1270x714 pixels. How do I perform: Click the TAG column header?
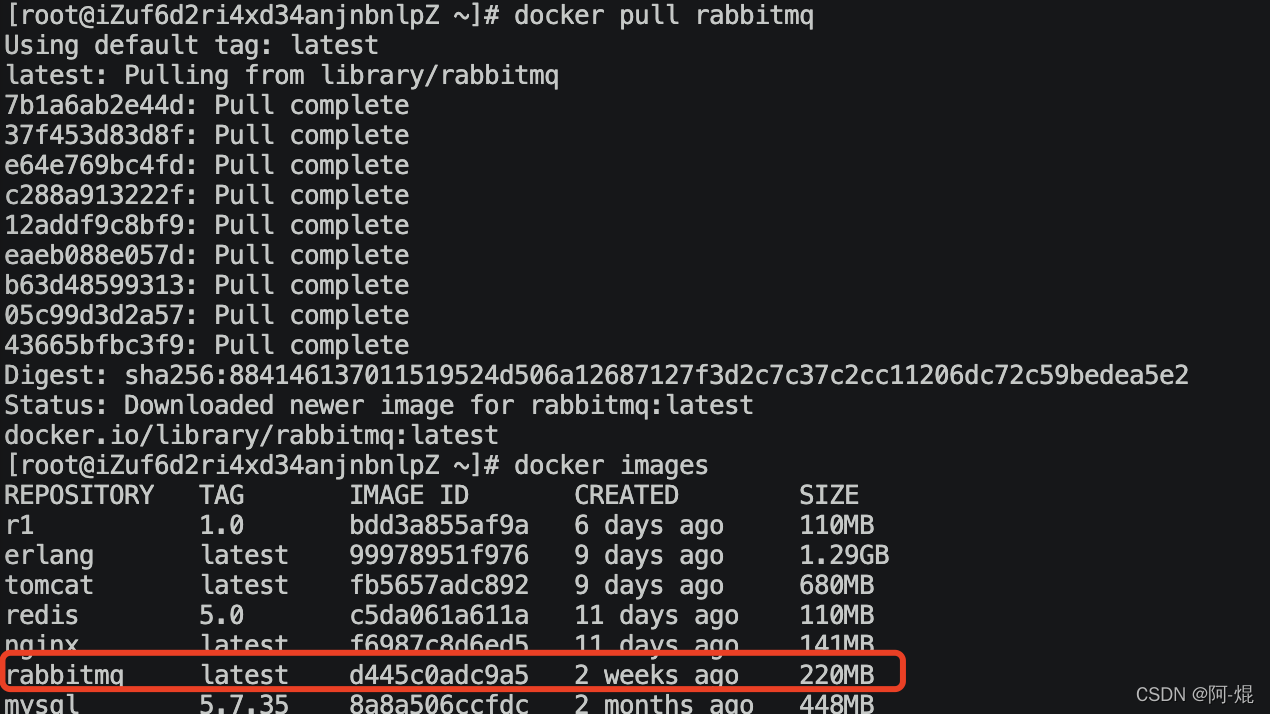222,495
